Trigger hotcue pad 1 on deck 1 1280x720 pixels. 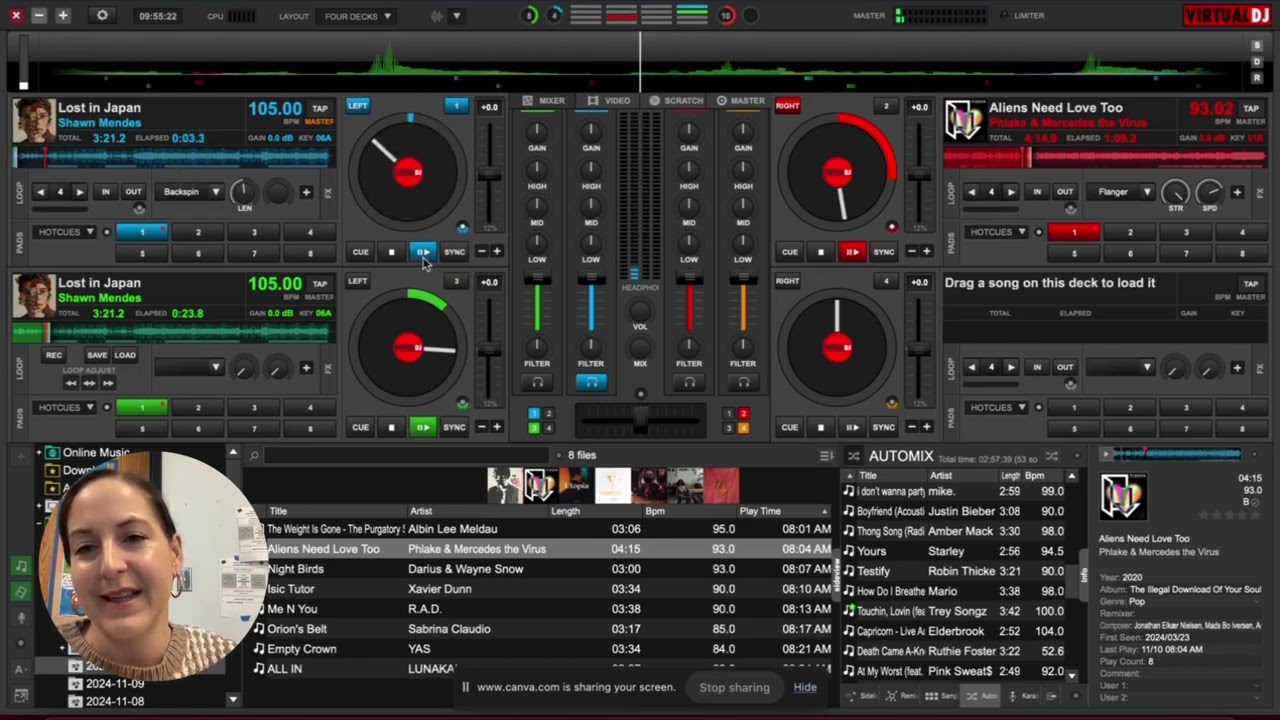142,232
